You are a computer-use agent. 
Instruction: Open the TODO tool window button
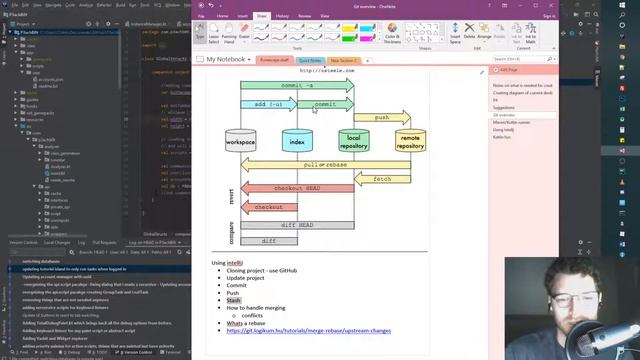coord(98,352)
